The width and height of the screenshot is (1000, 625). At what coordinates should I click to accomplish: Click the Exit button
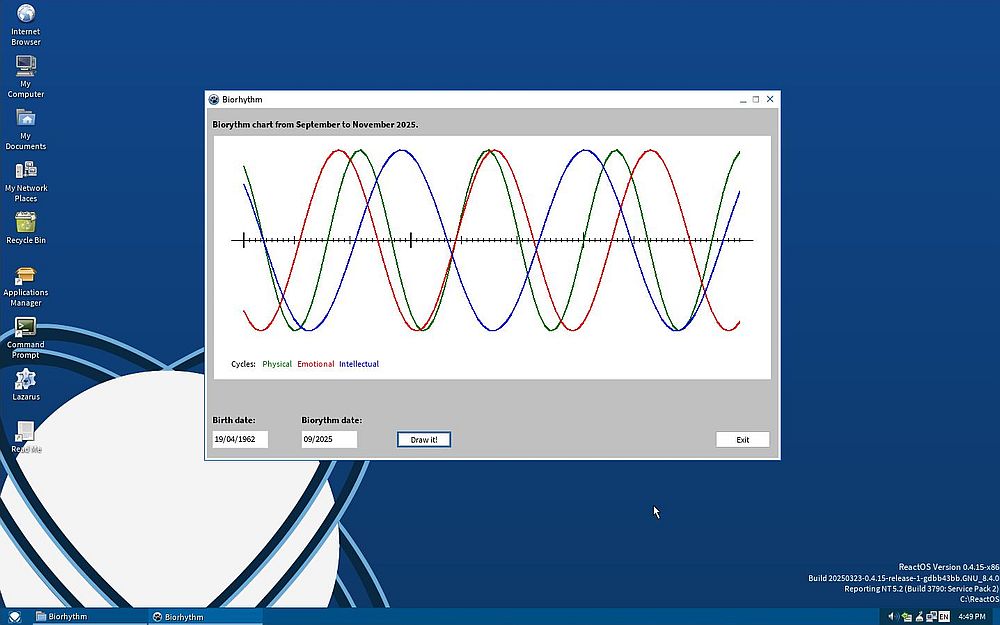[x=742, y=440]
